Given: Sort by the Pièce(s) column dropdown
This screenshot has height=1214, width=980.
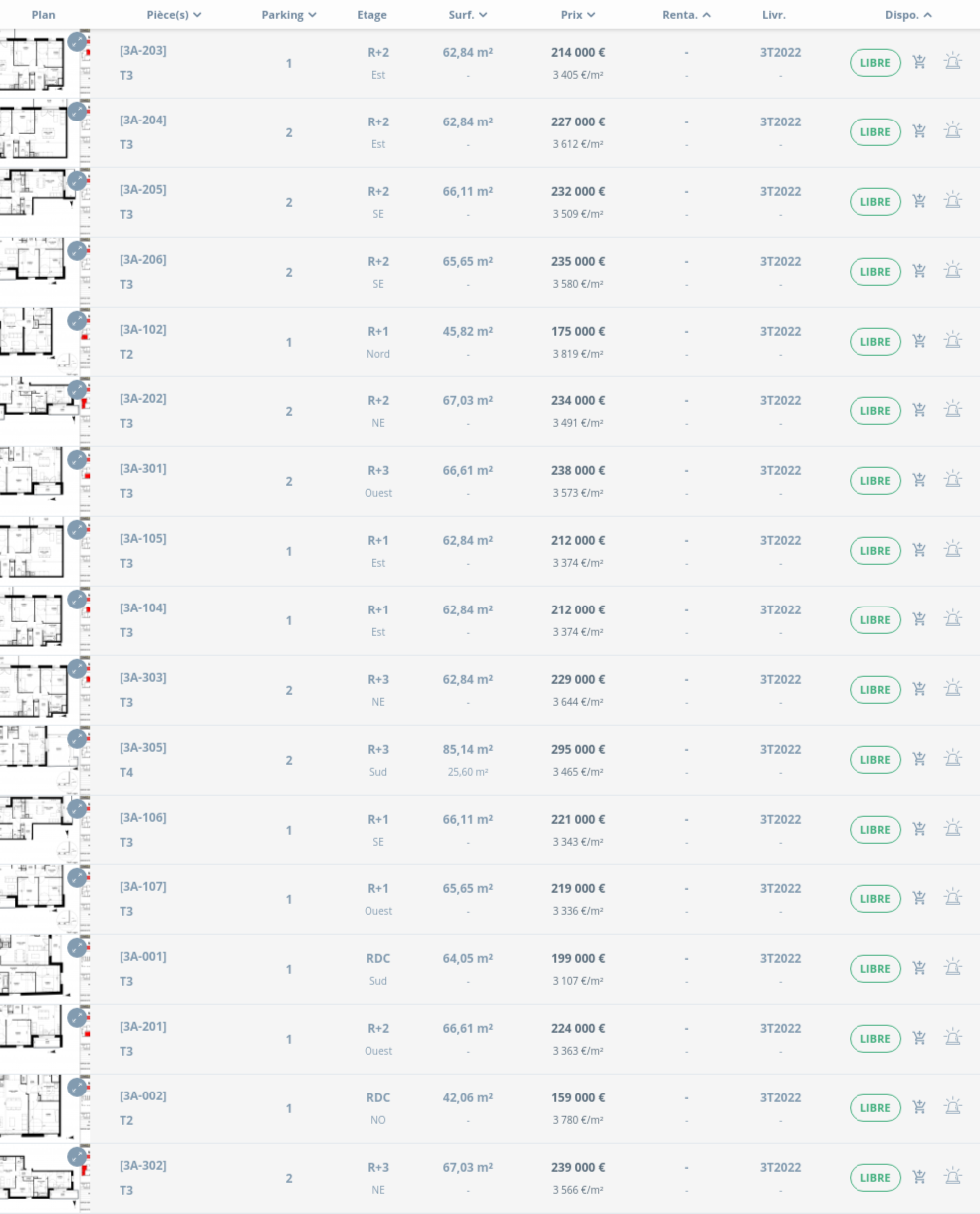Looking at the screenshot, I should click(x=174, y=15).
